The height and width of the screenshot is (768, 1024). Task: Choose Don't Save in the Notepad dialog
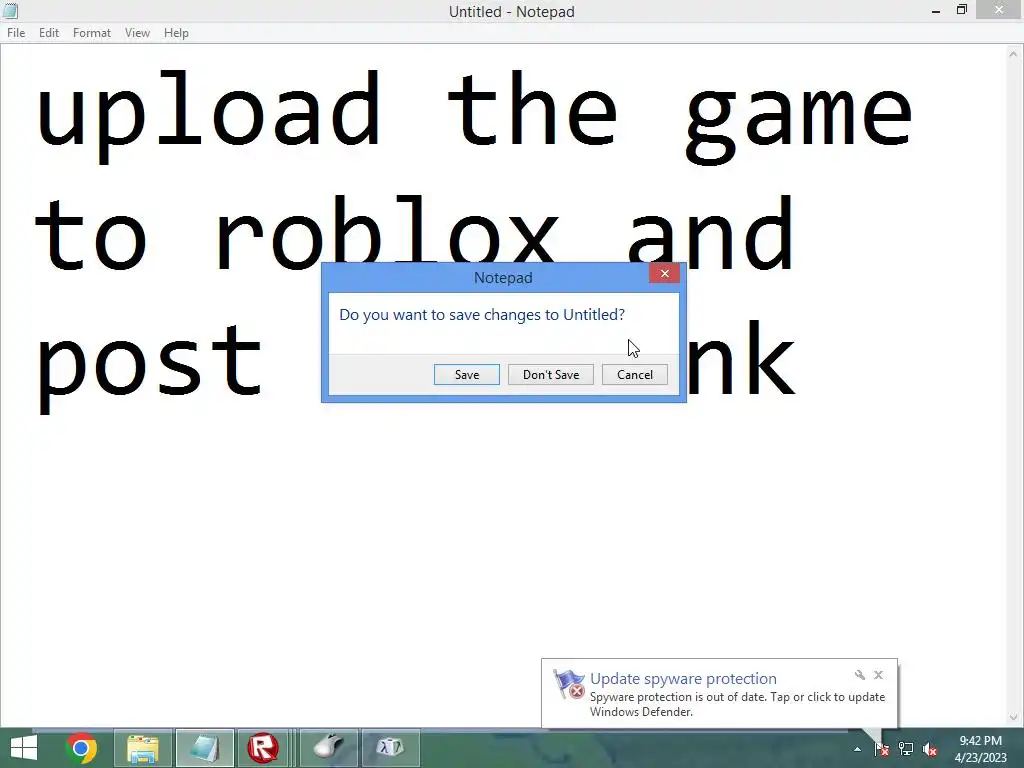pos(551,375)
